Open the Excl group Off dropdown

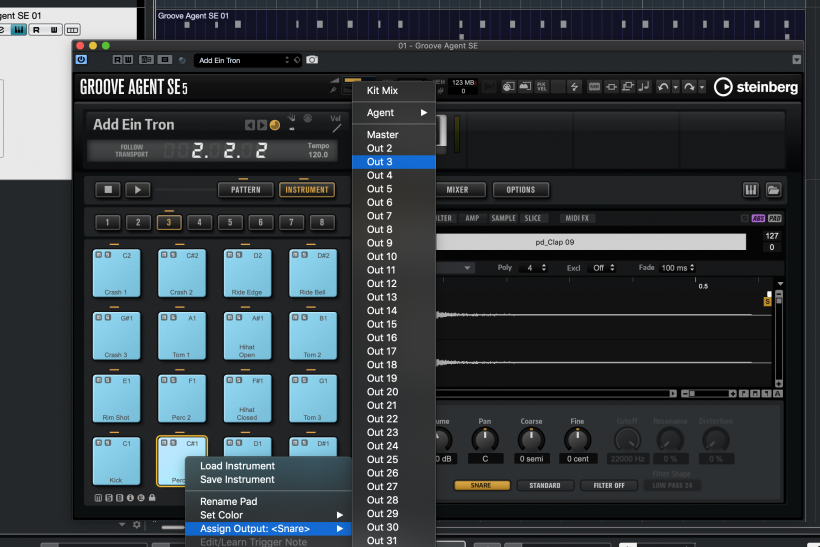[601, 268]
